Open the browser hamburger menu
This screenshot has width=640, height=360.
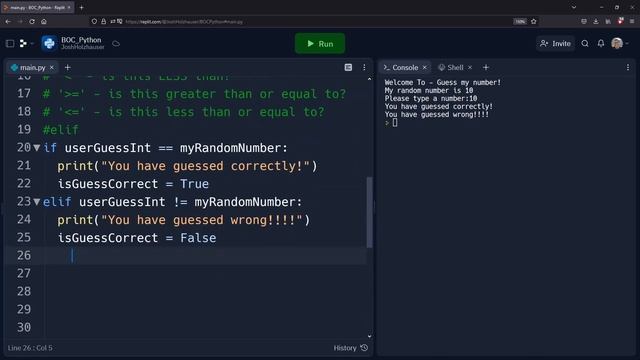click(632, 21)
